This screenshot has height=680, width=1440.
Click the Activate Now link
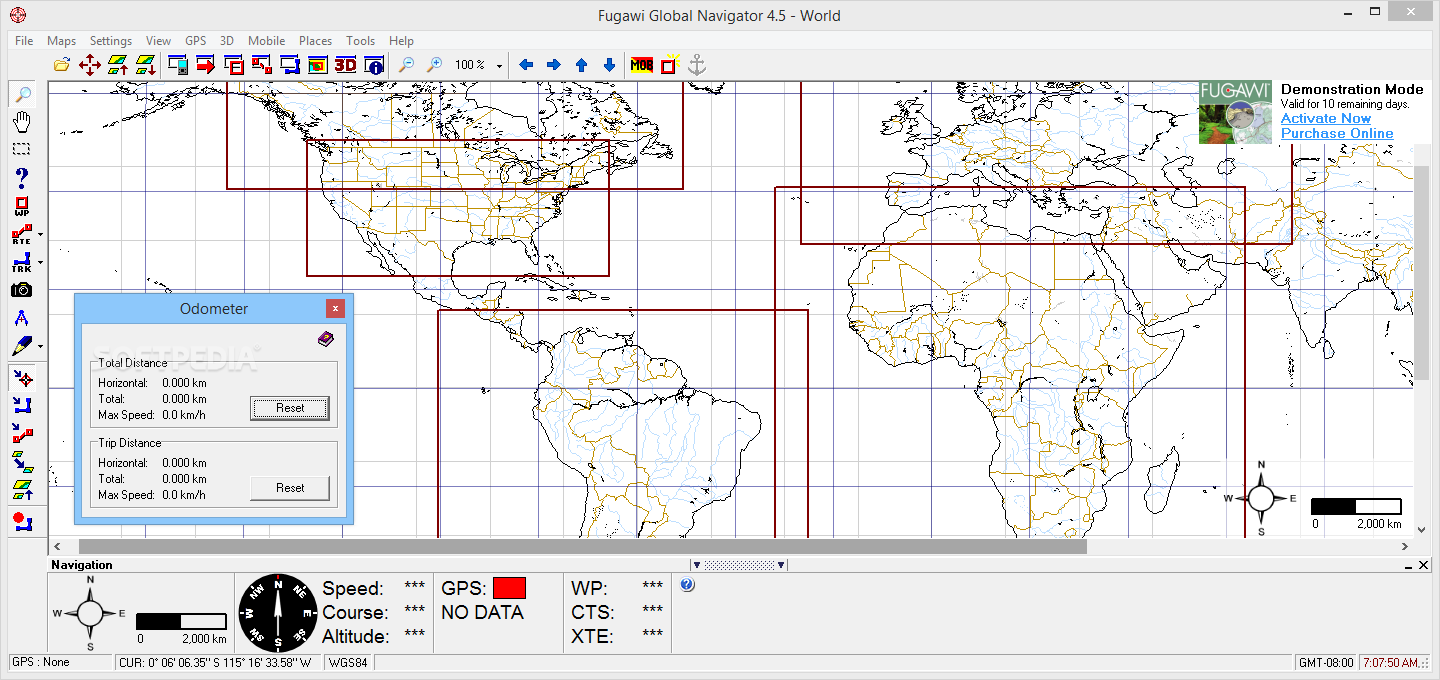tap(1326, 118)
